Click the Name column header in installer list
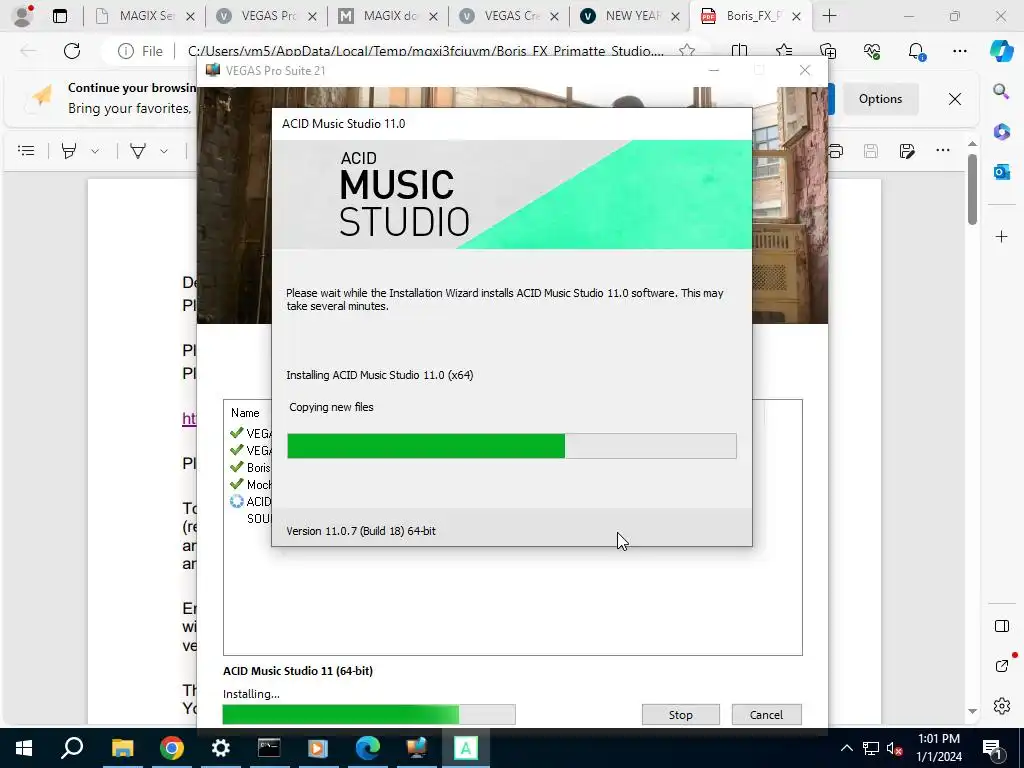This screenshot has height=768, width=1024. (245, 413)
